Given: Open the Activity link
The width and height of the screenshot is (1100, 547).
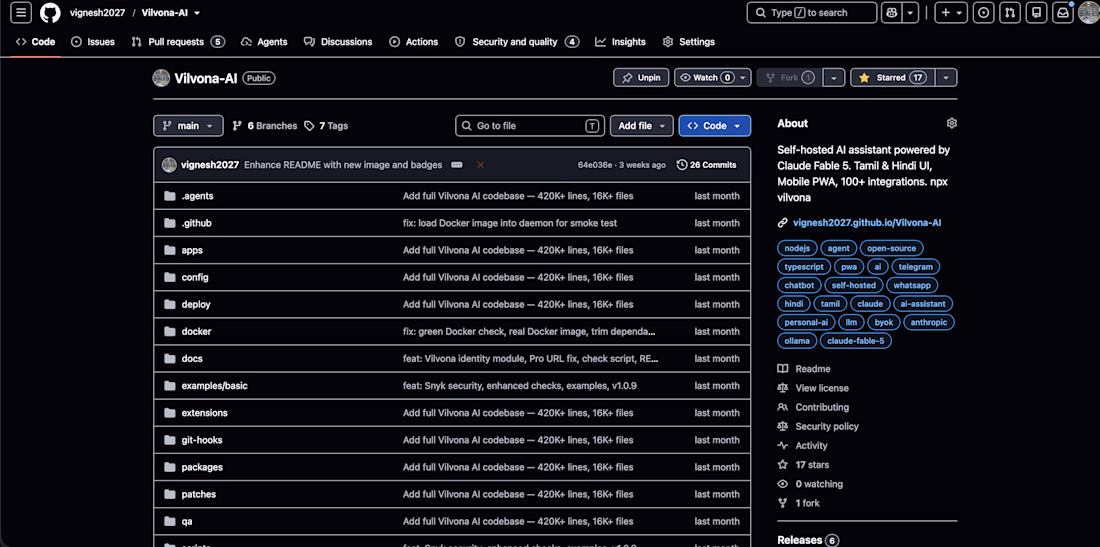Looking at the screenshot, I should tap(811, 445).
